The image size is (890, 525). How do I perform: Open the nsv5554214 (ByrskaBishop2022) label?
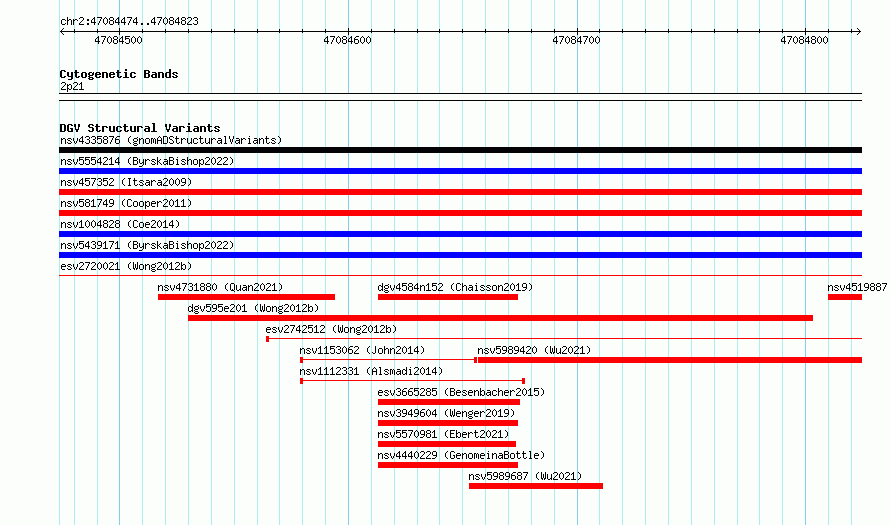tap(147, 161)
